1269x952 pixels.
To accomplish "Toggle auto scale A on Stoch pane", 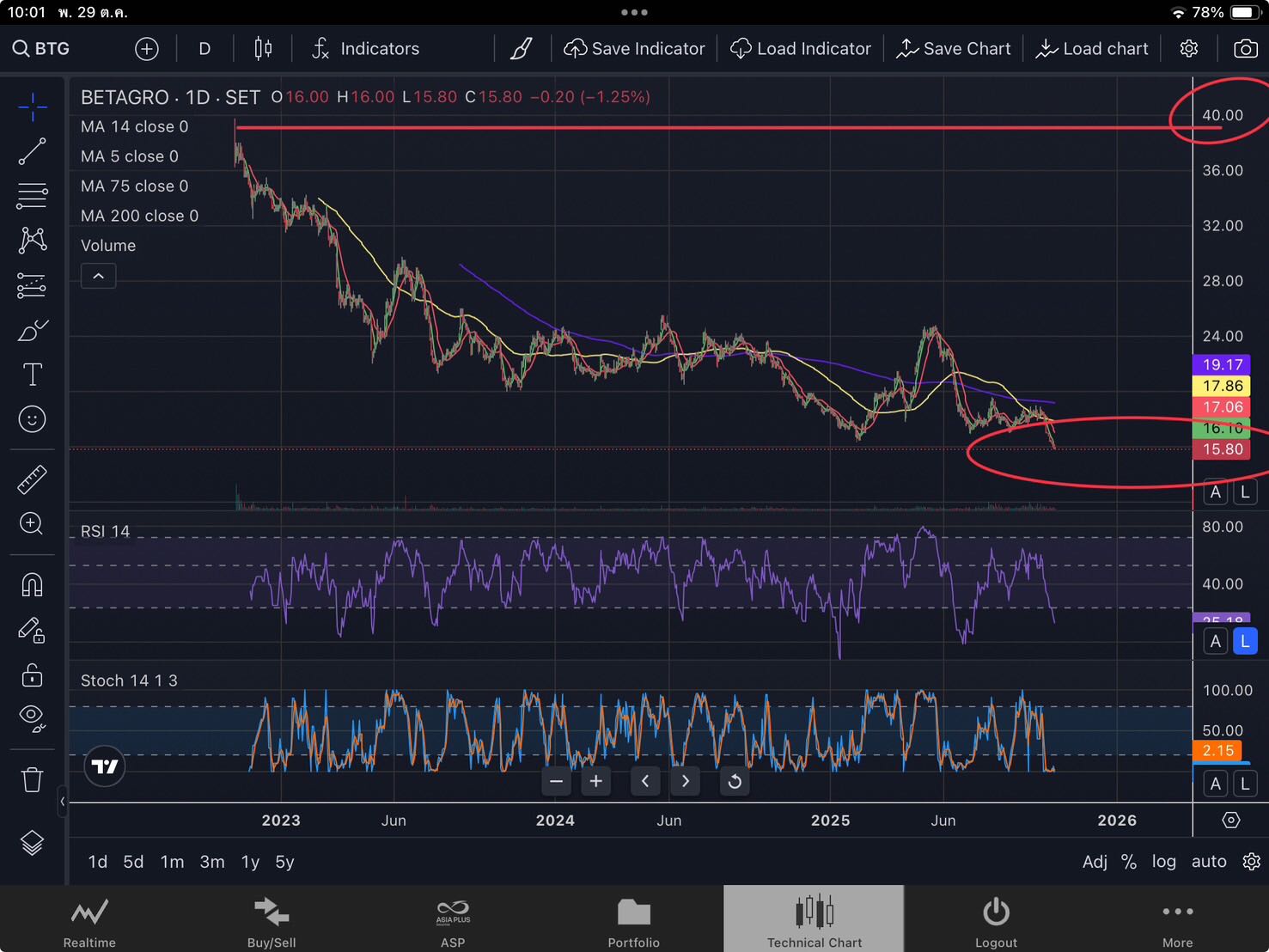I will (1216, 784).
